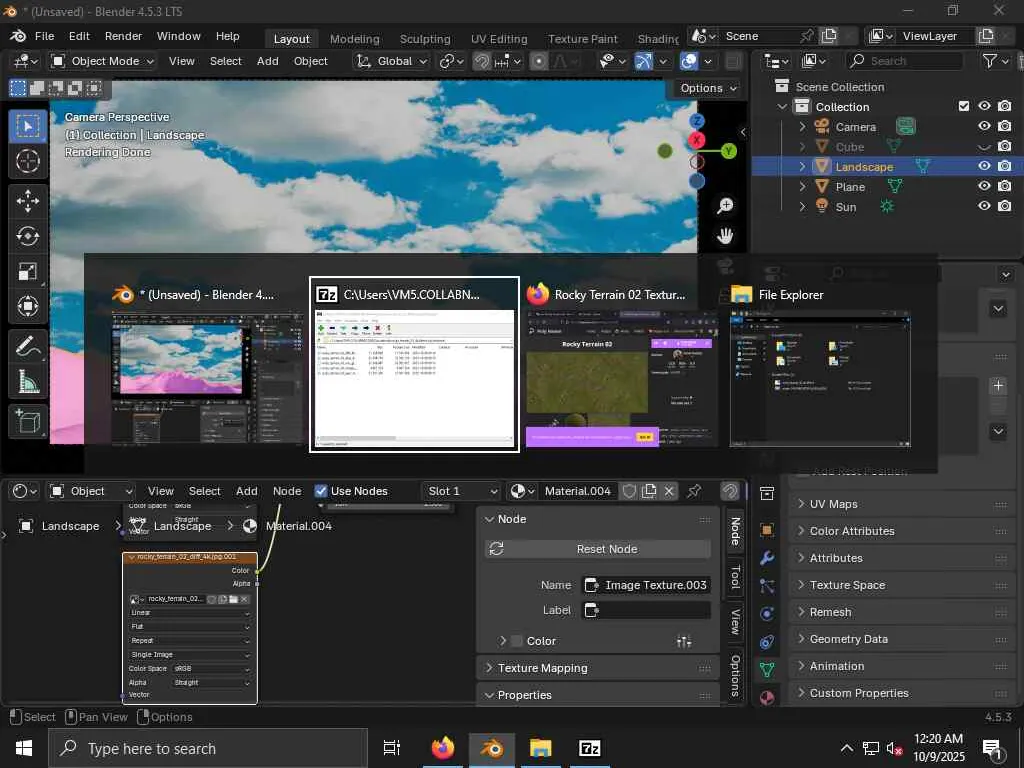Screen dimensions: 1024x768
Task: Click the Material.004 name field
Action: point(578,491)
